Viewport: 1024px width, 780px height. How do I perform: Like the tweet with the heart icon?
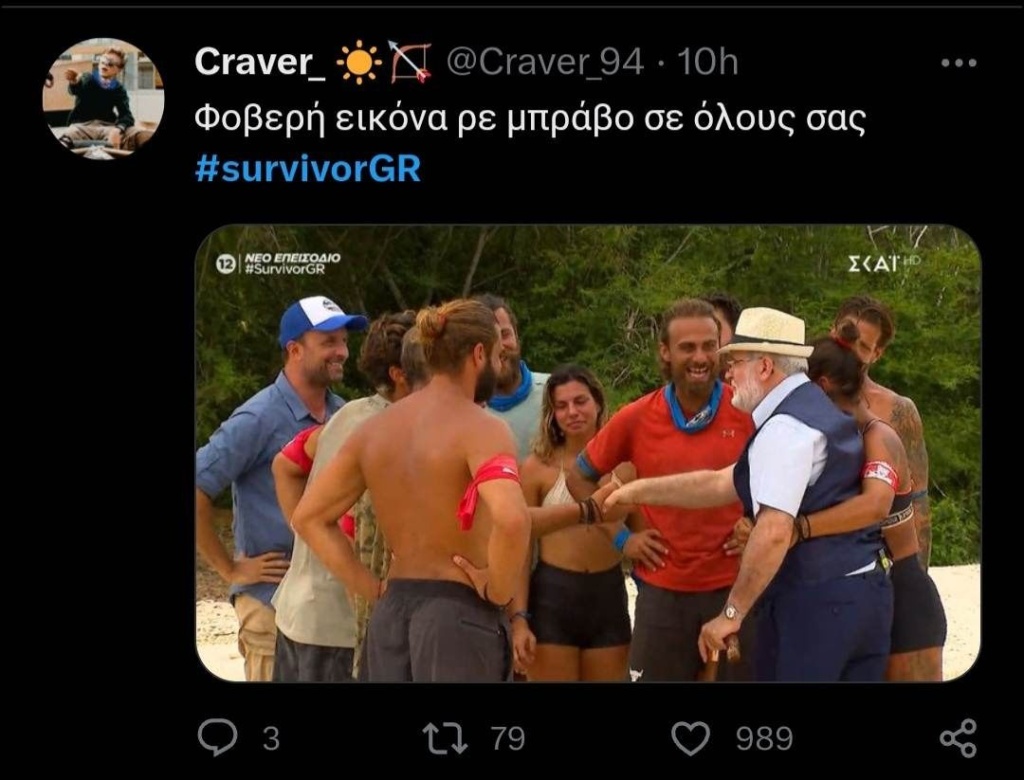tap(690, 738)
